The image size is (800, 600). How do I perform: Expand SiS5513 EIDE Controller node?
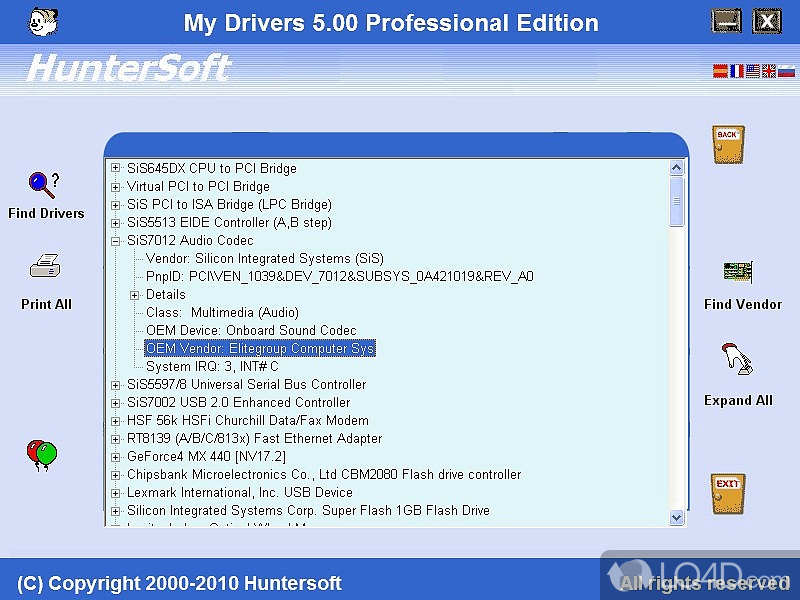point(116,222)
